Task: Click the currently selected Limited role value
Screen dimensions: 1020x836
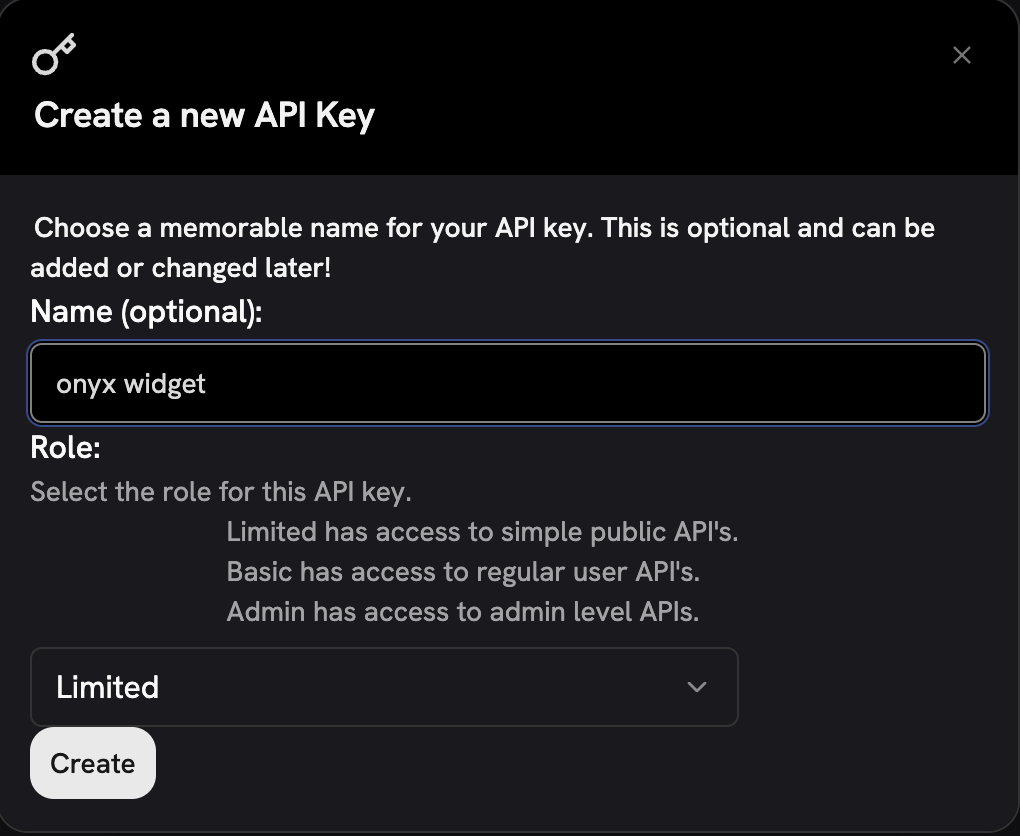Action: (x=107, y=687)
